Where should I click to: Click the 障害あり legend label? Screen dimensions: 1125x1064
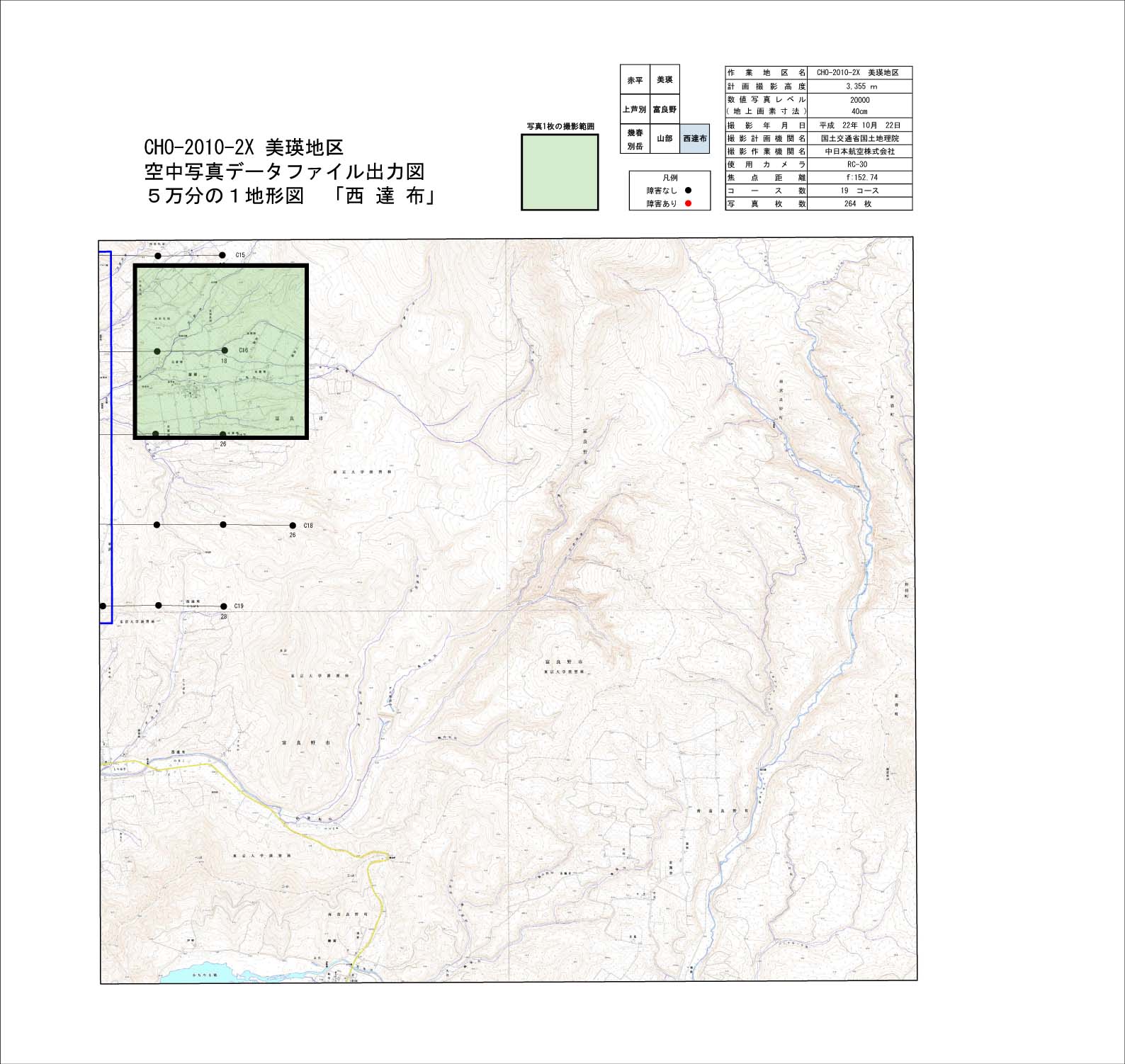(x=662, y=203)
